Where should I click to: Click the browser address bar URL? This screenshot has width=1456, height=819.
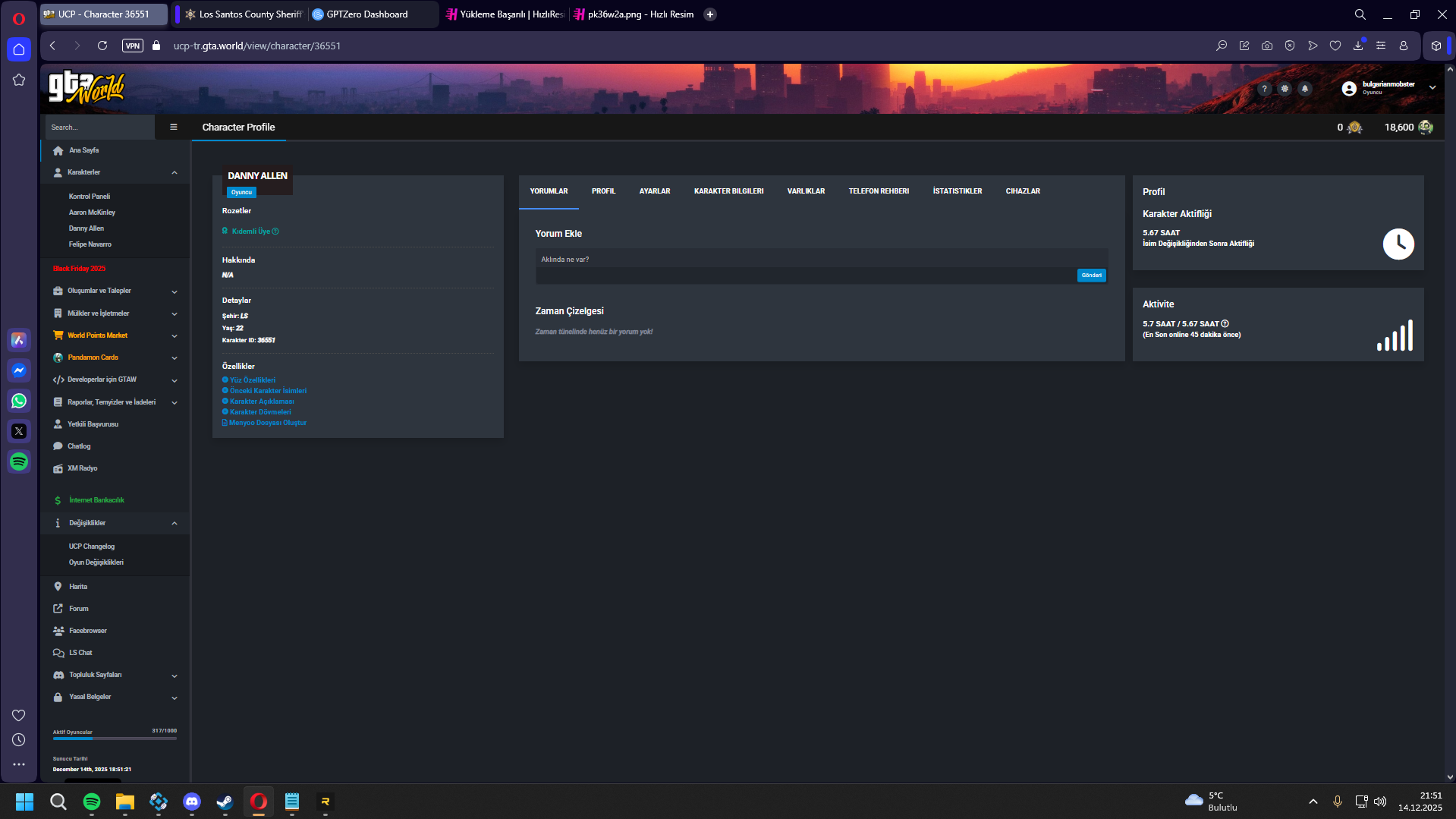pyautogui.click(x=257, y=46)
